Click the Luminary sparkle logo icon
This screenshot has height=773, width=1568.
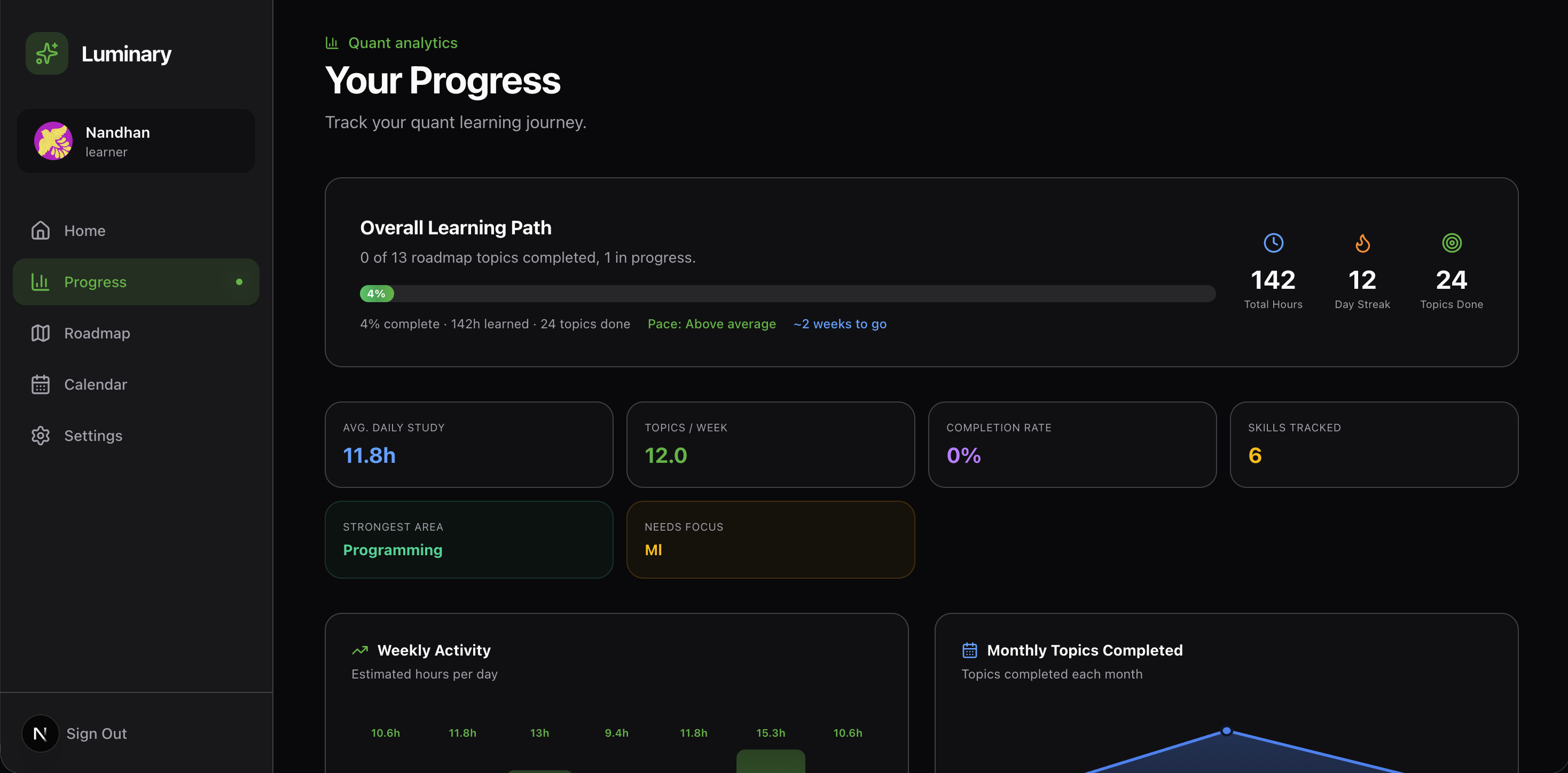click(x=47, y=53)
